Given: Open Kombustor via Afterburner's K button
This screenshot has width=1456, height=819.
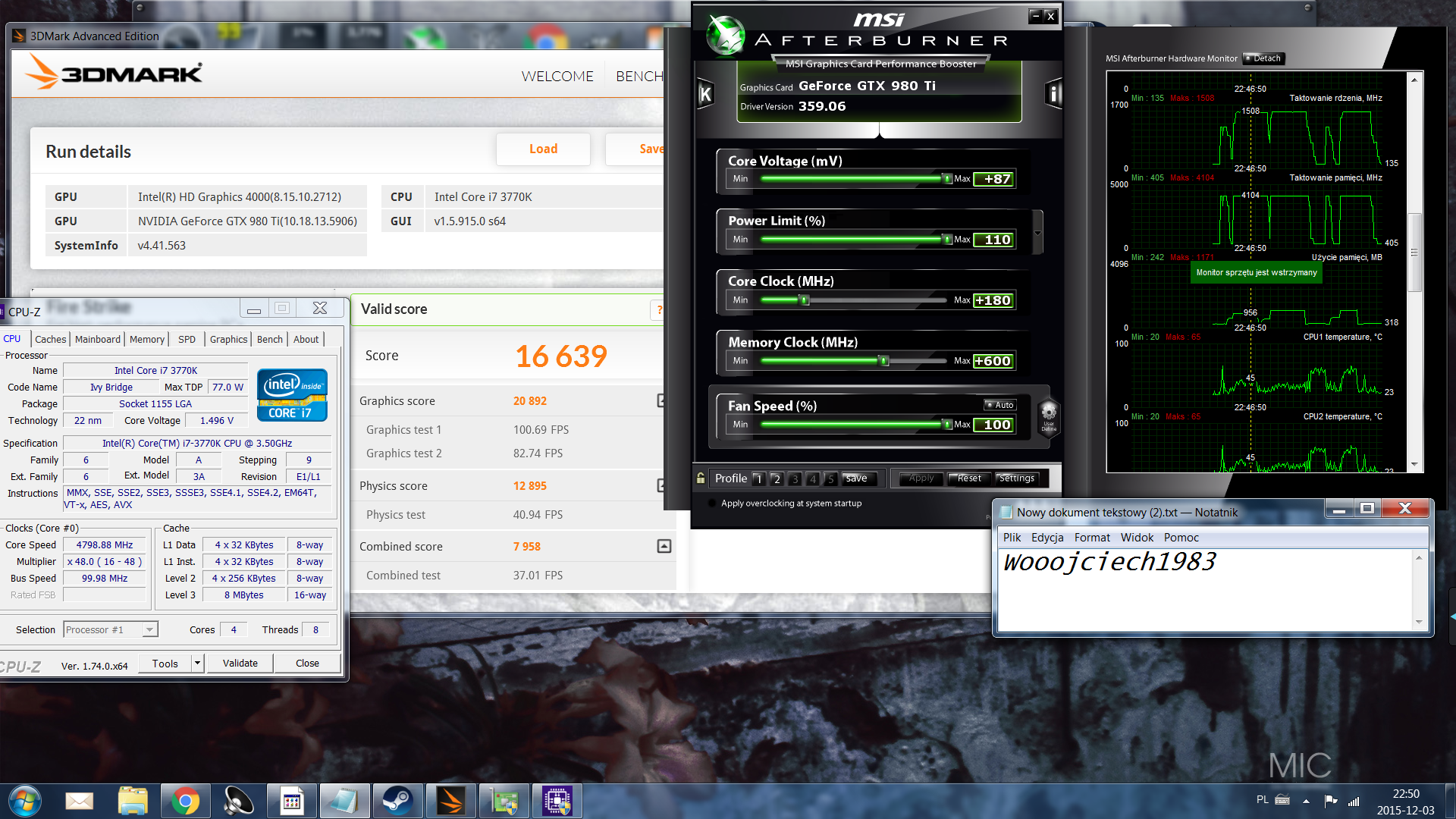Looking at the screenshot, I should (x=705, y=94).
